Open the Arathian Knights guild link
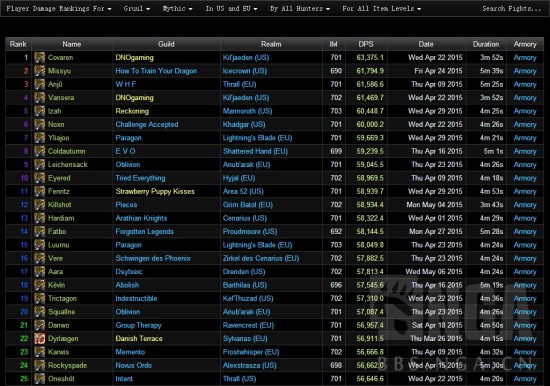 pos(141,218)
